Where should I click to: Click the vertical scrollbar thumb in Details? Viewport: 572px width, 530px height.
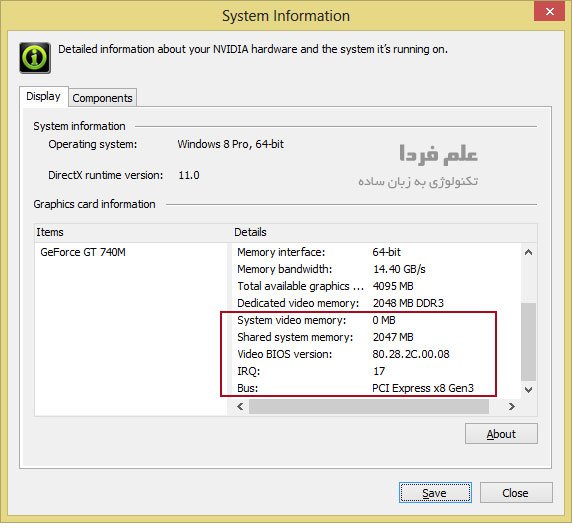click(x=528, y=342)
